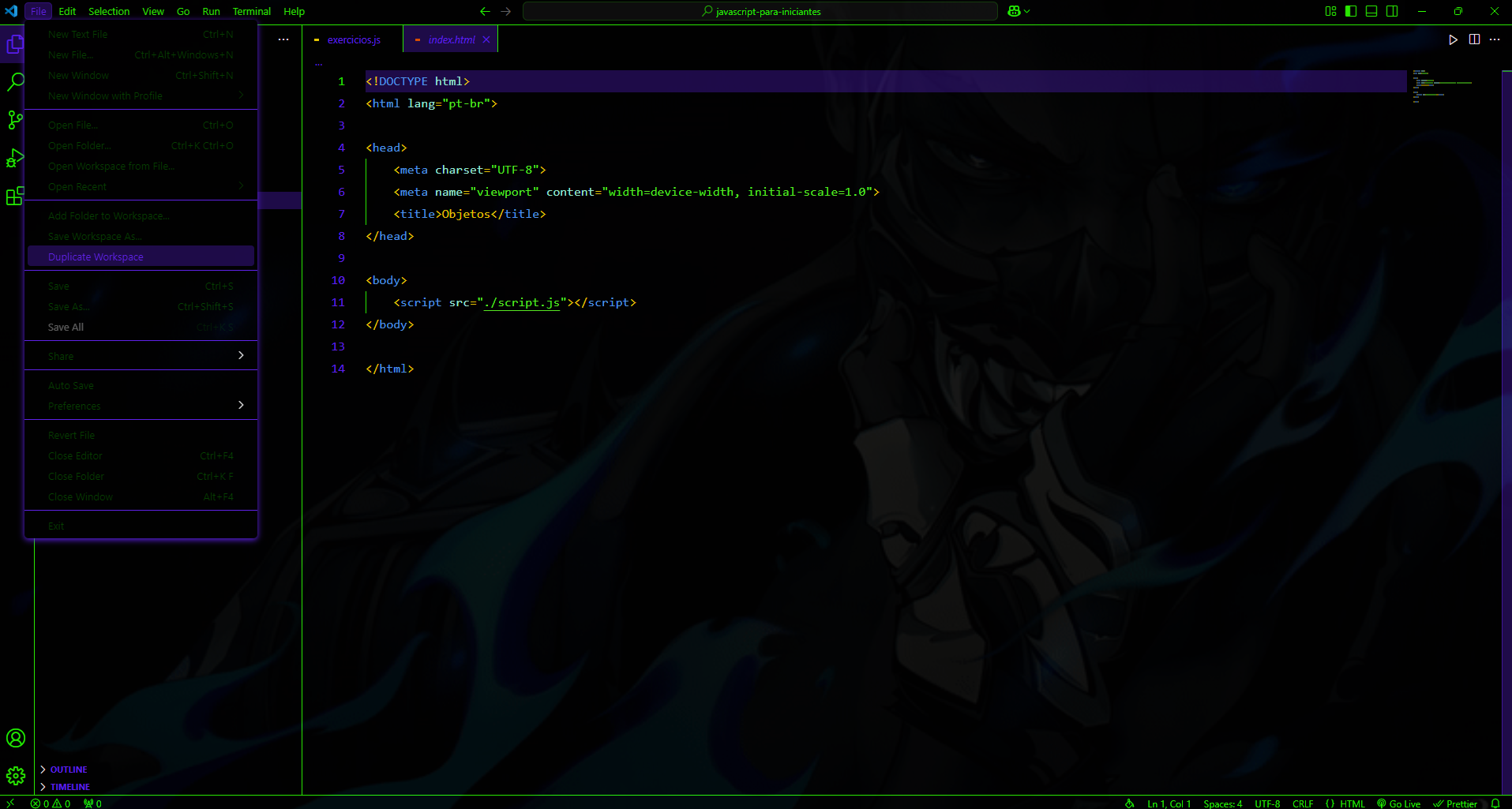Change the CRLF end of line sequence
The width and height of the screenshot is (1512, 809).
pyautogui.click(x=1303, y=803)
